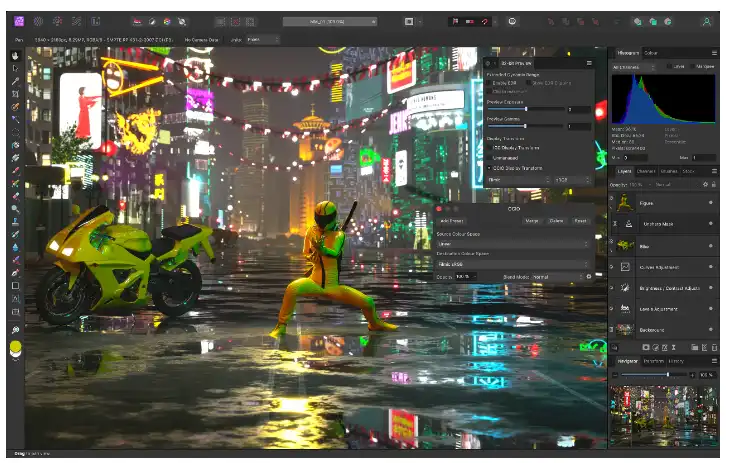The width and height of the screenshot is (729, 463).
Task: Toggle visibility of the Bike layer
Action: (711, 246)
